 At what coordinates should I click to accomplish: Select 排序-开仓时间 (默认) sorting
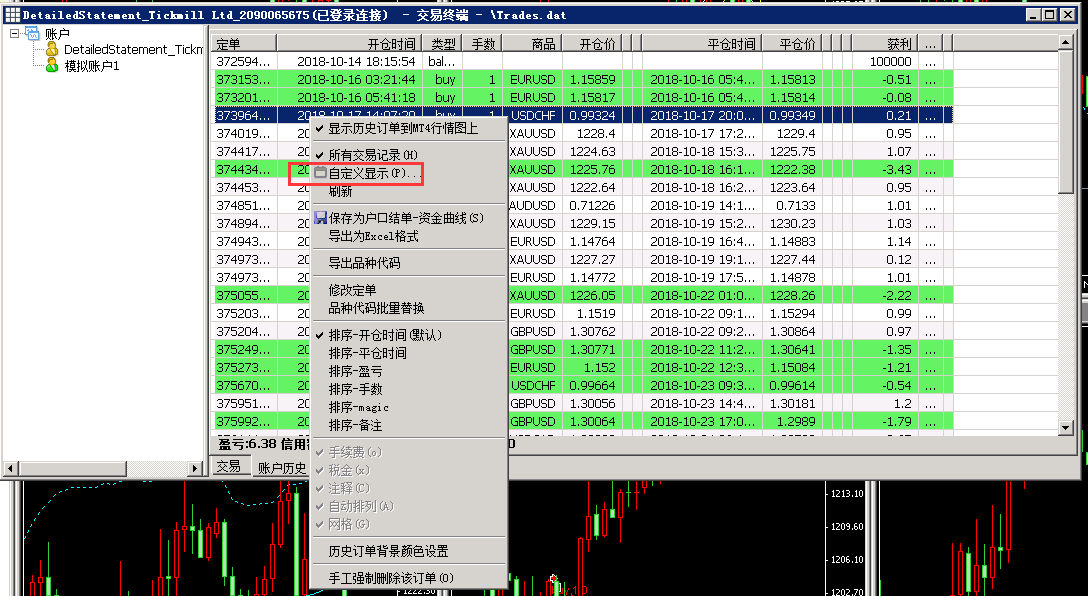[x=385, y=335]
